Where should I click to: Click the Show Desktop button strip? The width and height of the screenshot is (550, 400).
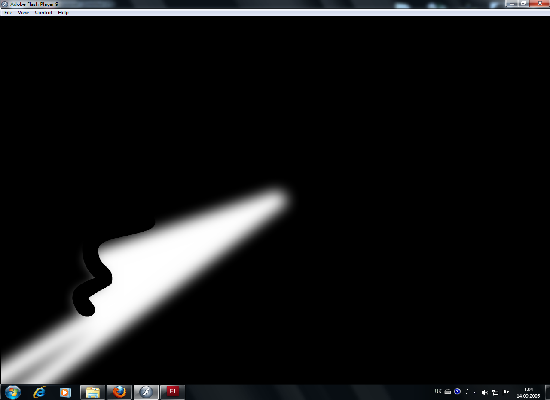547,392
